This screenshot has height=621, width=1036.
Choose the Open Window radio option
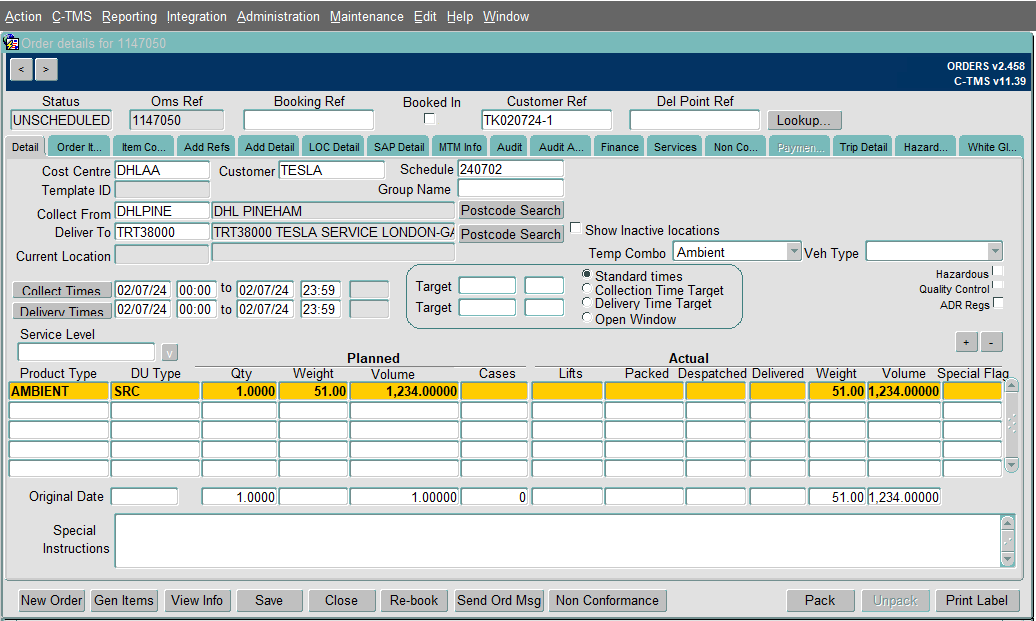click(586, 318)
